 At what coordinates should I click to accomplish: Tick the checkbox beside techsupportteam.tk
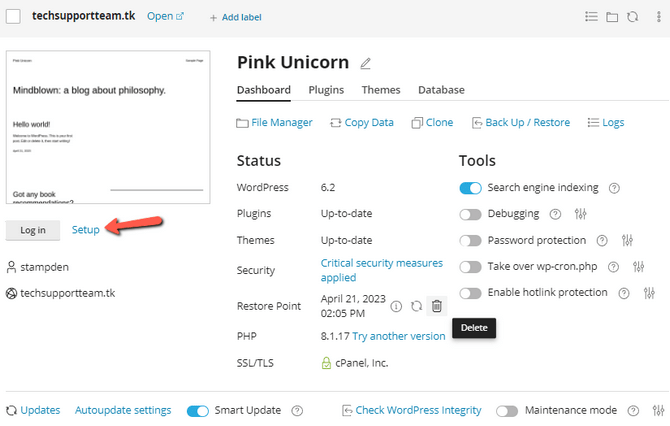[x=13, y=16]
